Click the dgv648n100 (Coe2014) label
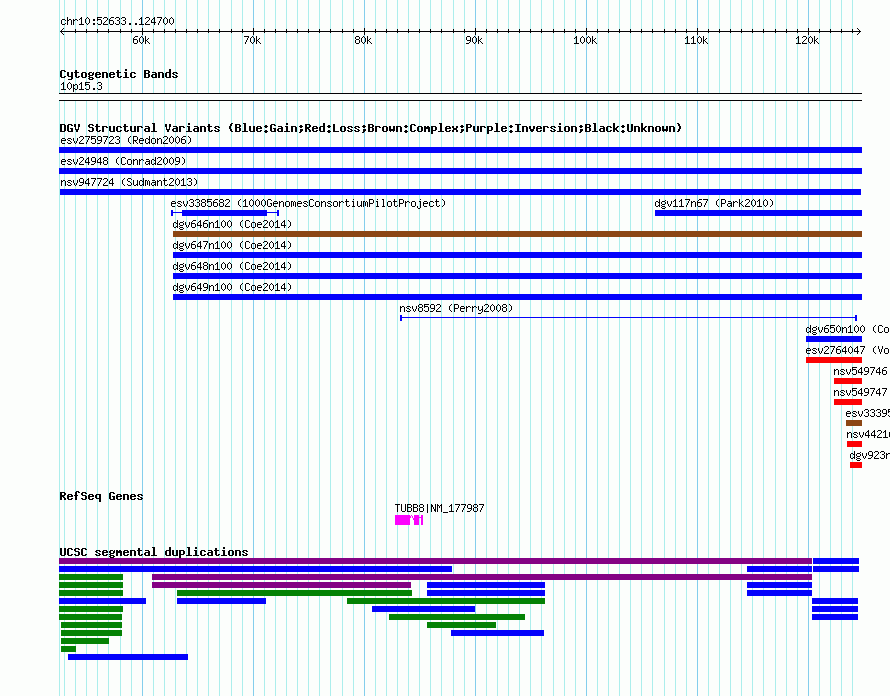 coord(232,266)
